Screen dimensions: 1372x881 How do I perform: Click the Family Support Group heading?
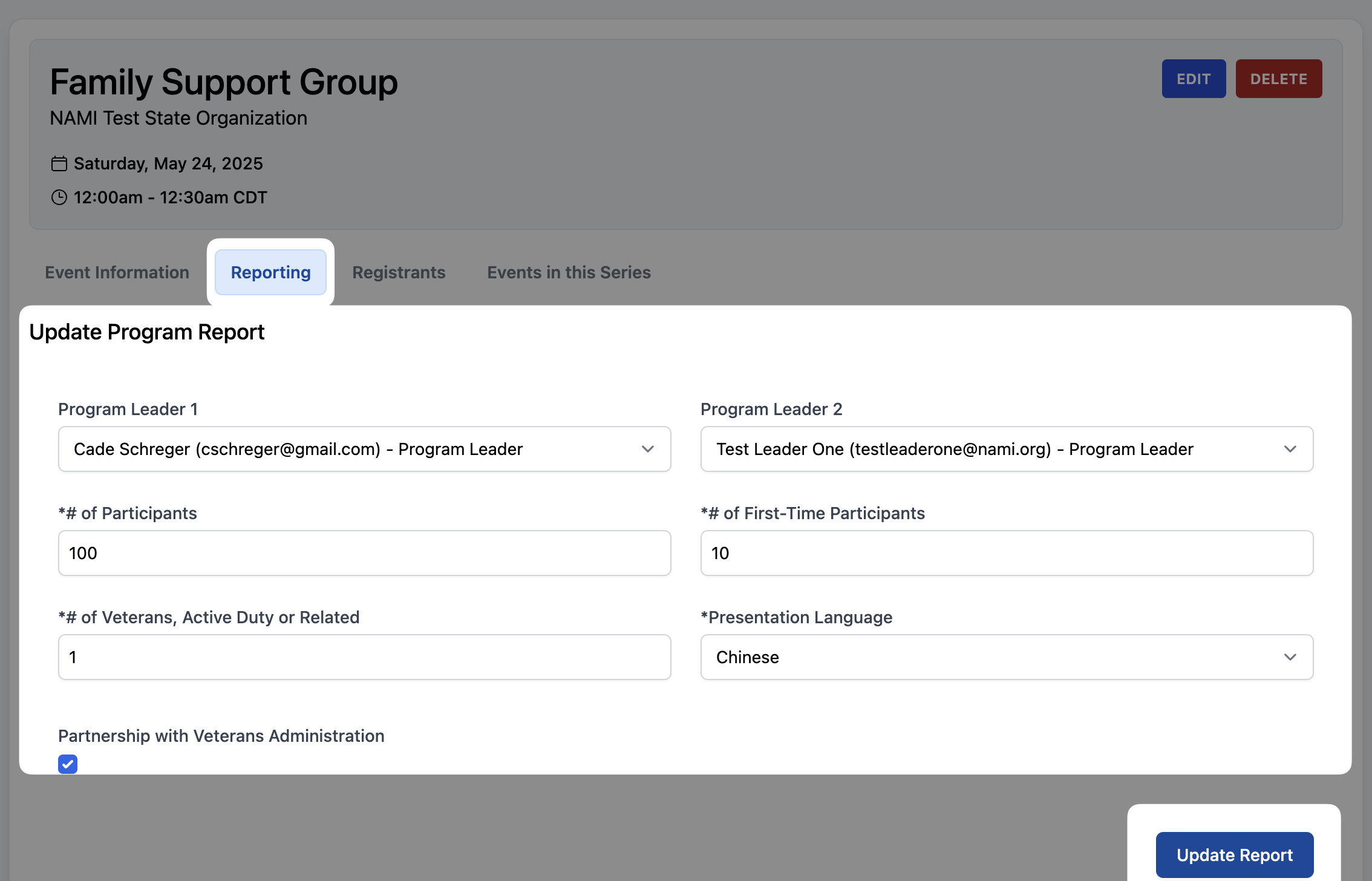(x=224, y=82)
